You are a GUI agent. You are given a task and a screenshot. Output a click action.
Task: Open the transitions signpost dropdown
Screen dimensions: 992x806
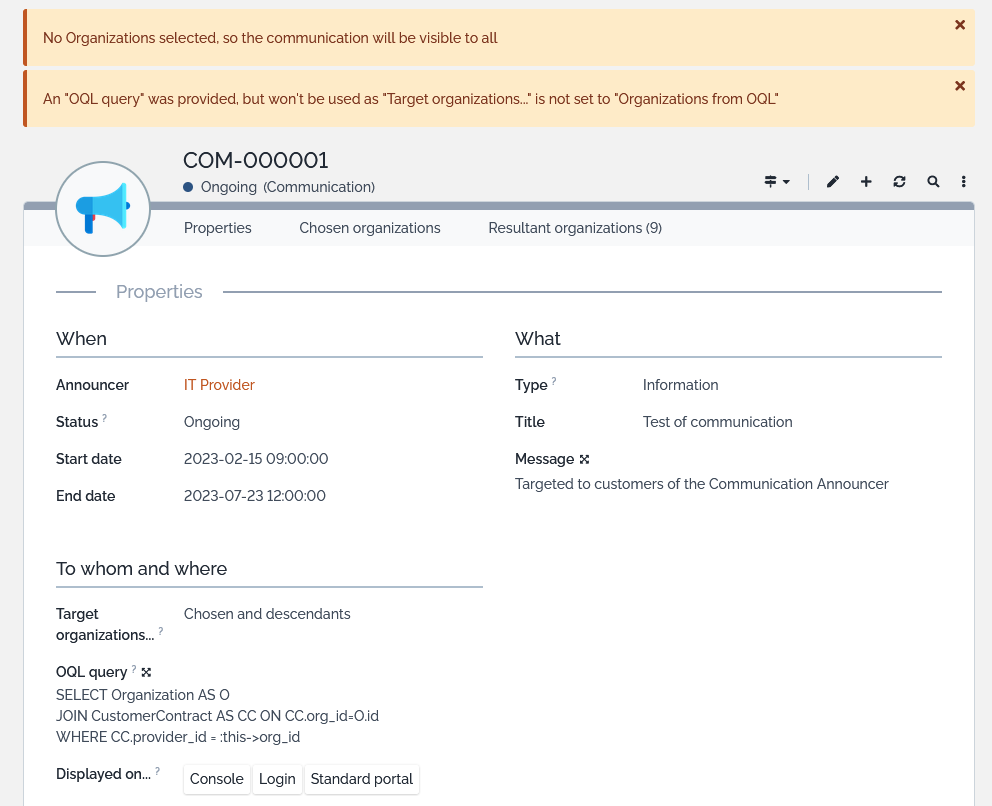click(777, 182)
